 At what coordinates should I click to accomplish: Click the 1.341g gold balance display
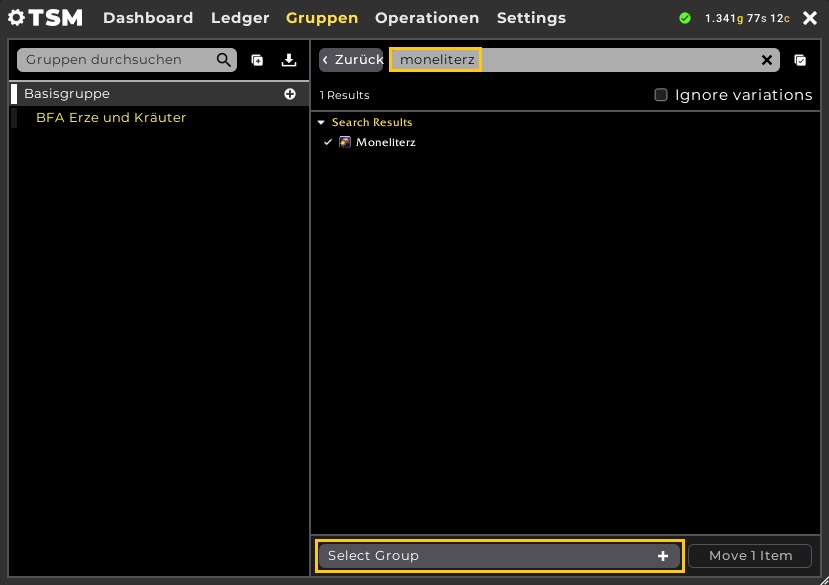pos(747,19)
